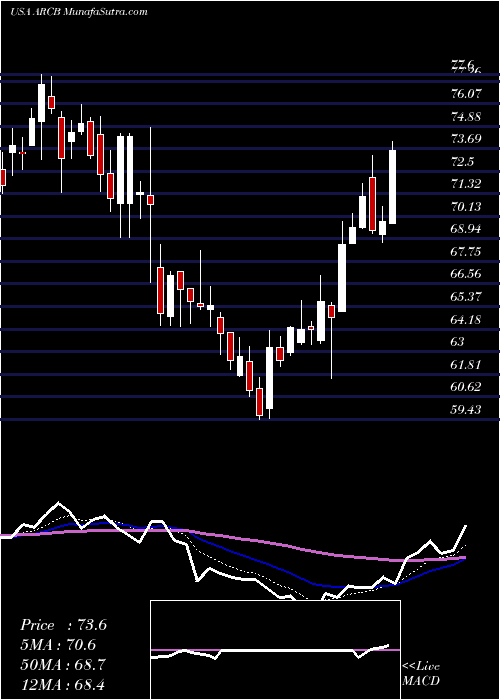The width and height of the screenshot is (500, 700).
Task: Click the 74.88 price axis label
Action: 466,117
